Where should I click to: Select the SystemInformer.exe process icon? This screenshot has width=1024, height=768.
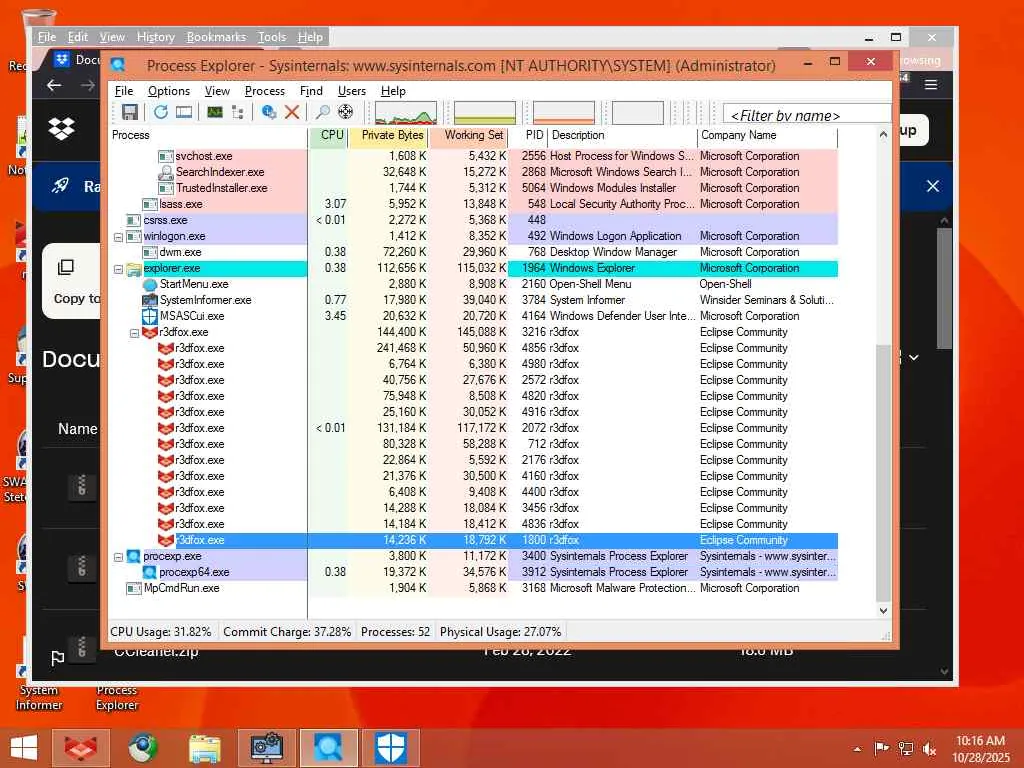point(150,300)
